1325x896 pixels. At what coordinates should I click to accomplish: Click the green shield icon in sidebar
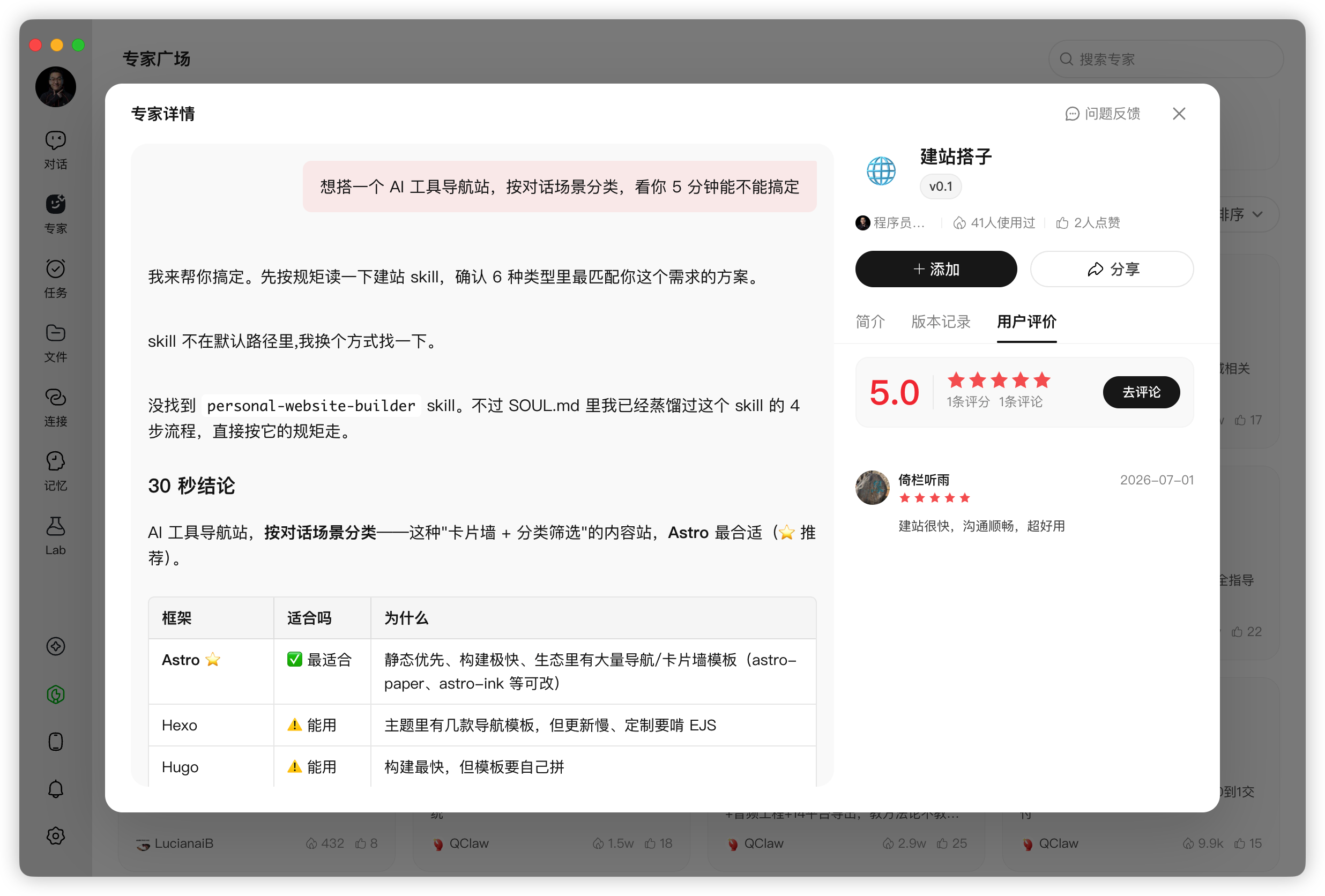pos(55,694)
